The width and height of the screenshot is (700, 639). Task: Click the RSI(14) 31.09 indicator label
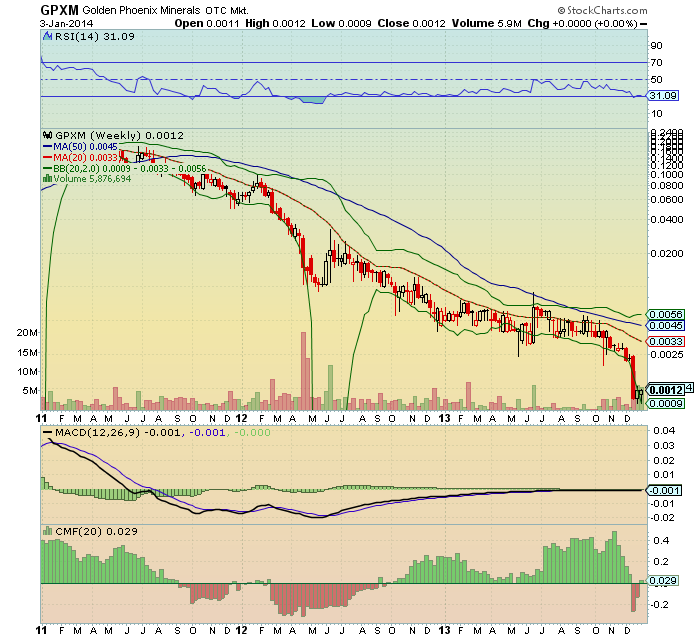95,37
